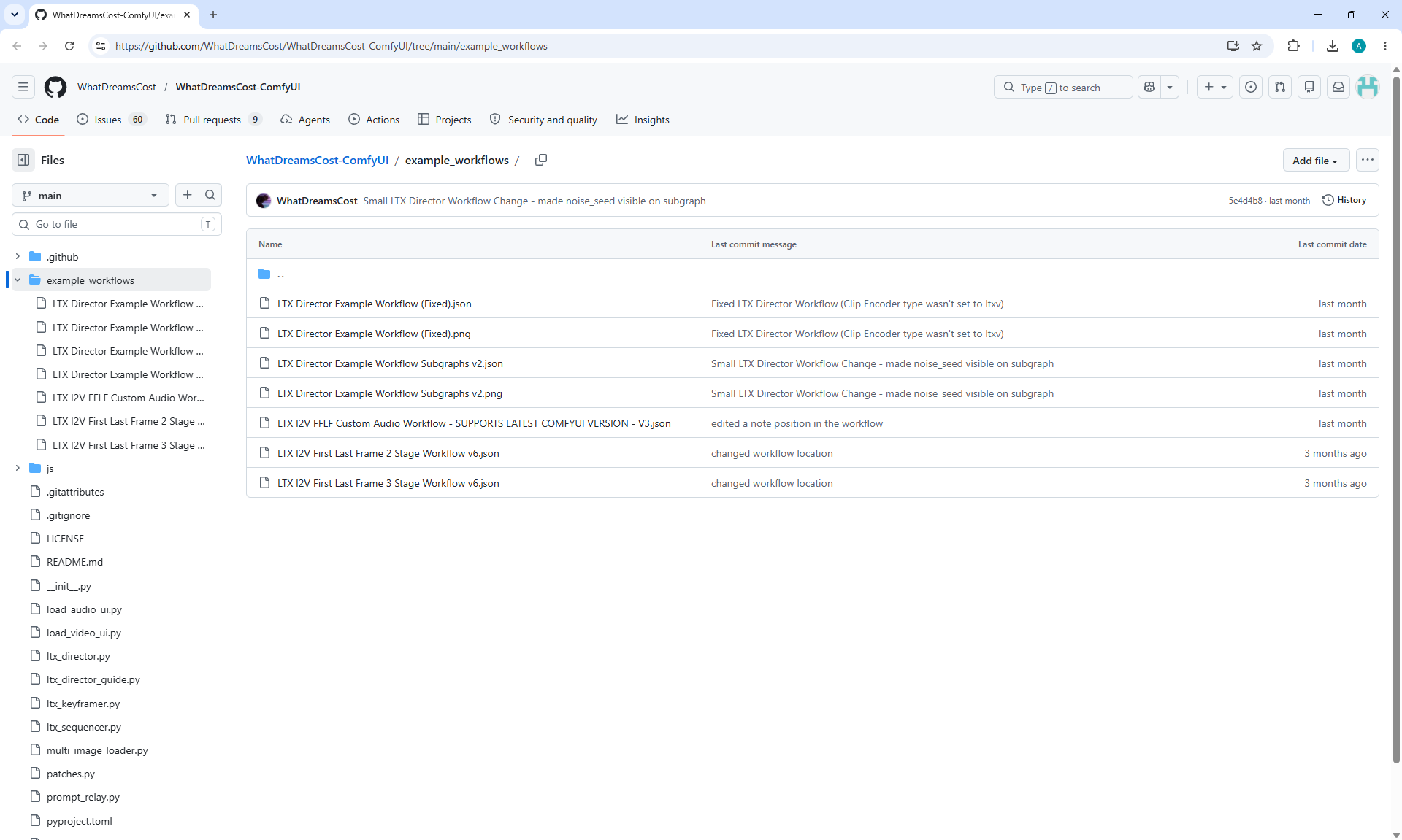This screenshot has width=1402, height=840.
Task: Open commit hash 5e4d4b8
Action: click(x=1245, y=201)
